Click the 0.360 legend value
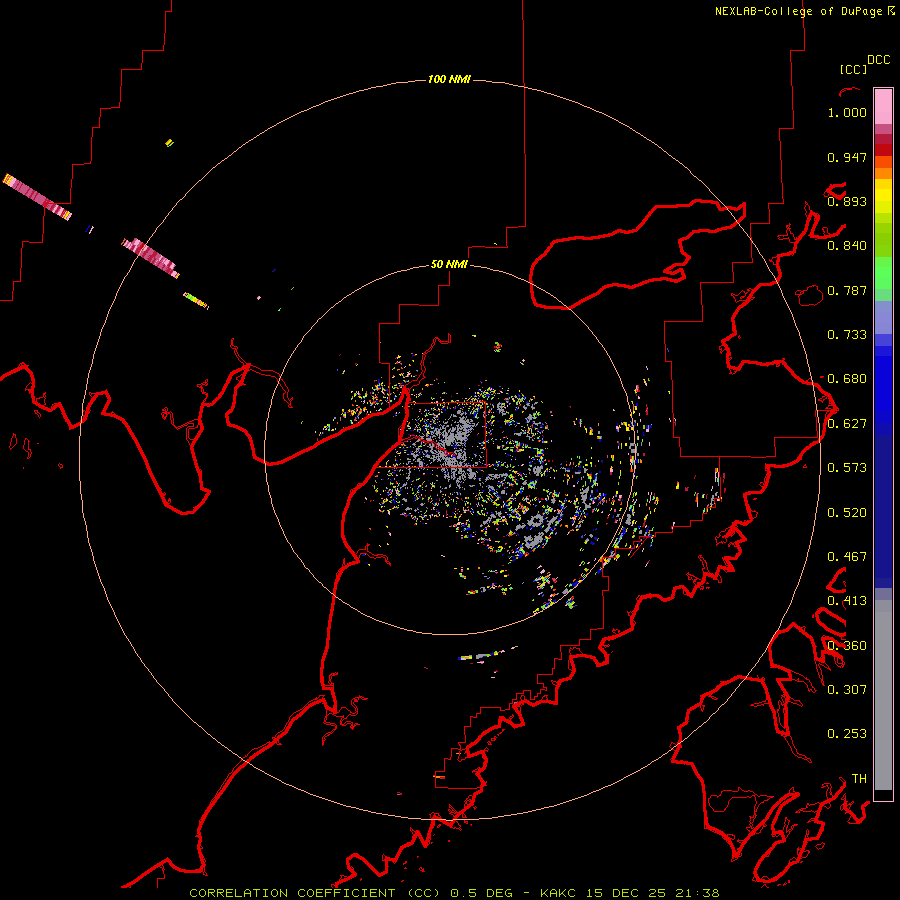900x900 pixels. point(847,646)
